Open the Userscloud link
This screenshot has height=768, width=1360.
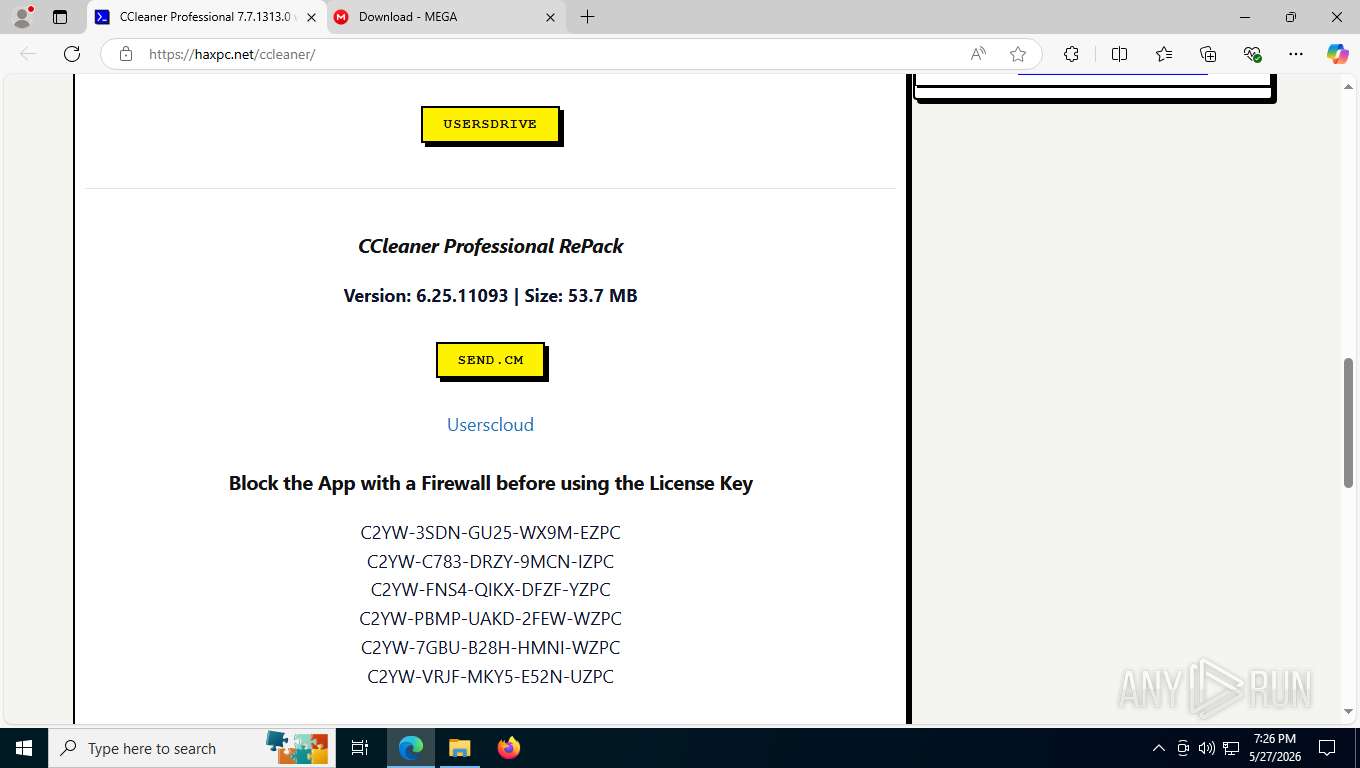click(x=490, y=425)
